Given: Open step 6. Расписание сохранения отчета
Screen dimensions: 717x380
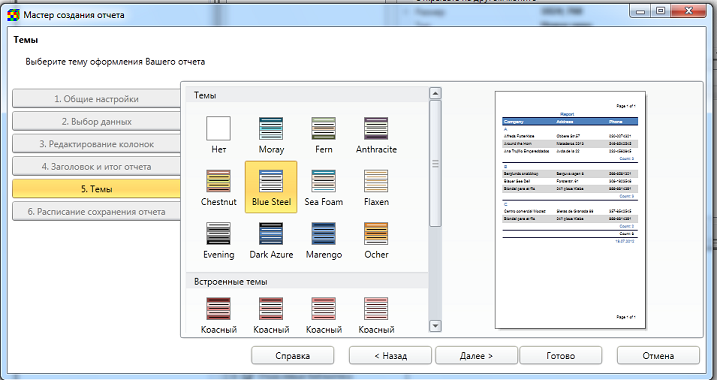Looking at the screenshot, I should pyautogui.click(x=96, y=212).
